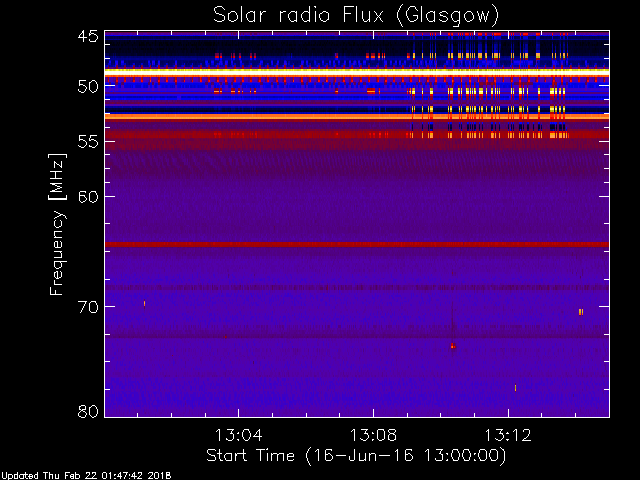Click the red-yellow spot below 13:10 near 73 MHz

(x=453, y=346)
